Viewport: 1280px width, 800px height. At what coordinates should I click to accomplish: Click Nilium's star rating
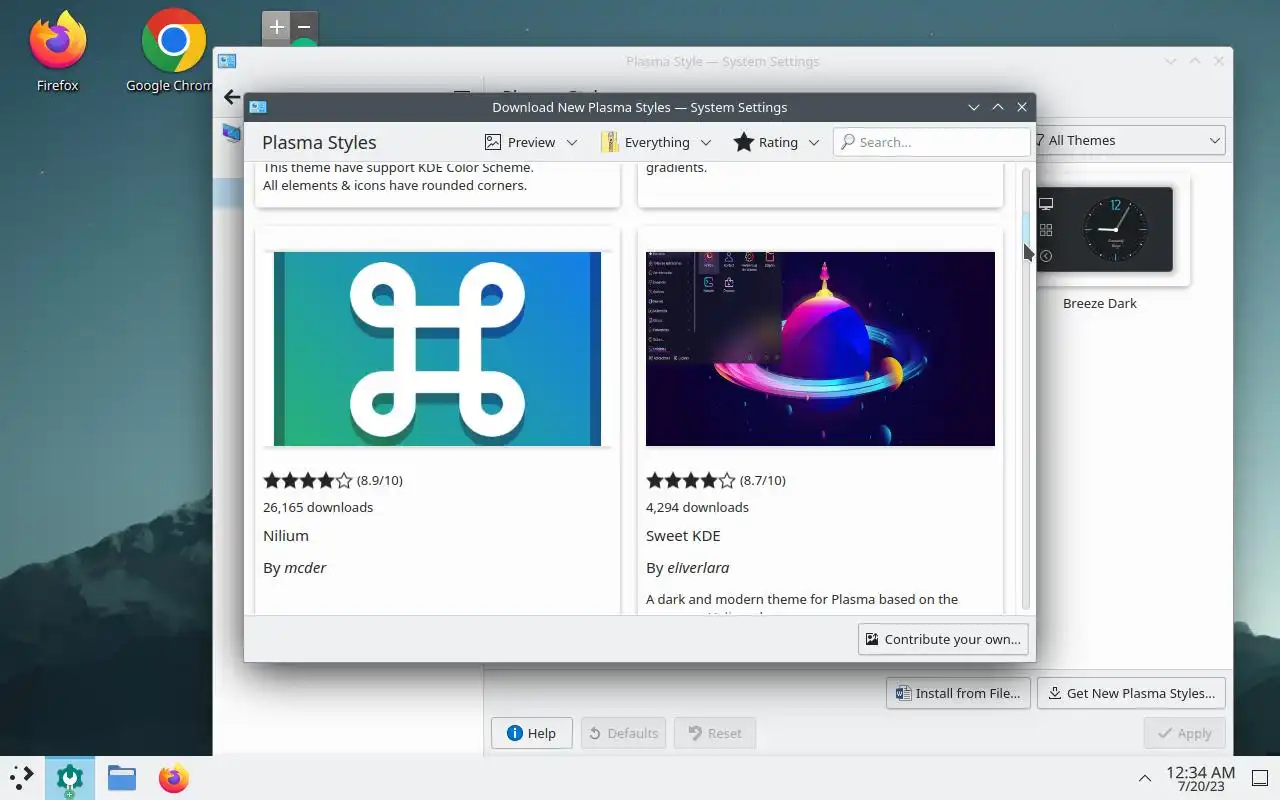307,480
